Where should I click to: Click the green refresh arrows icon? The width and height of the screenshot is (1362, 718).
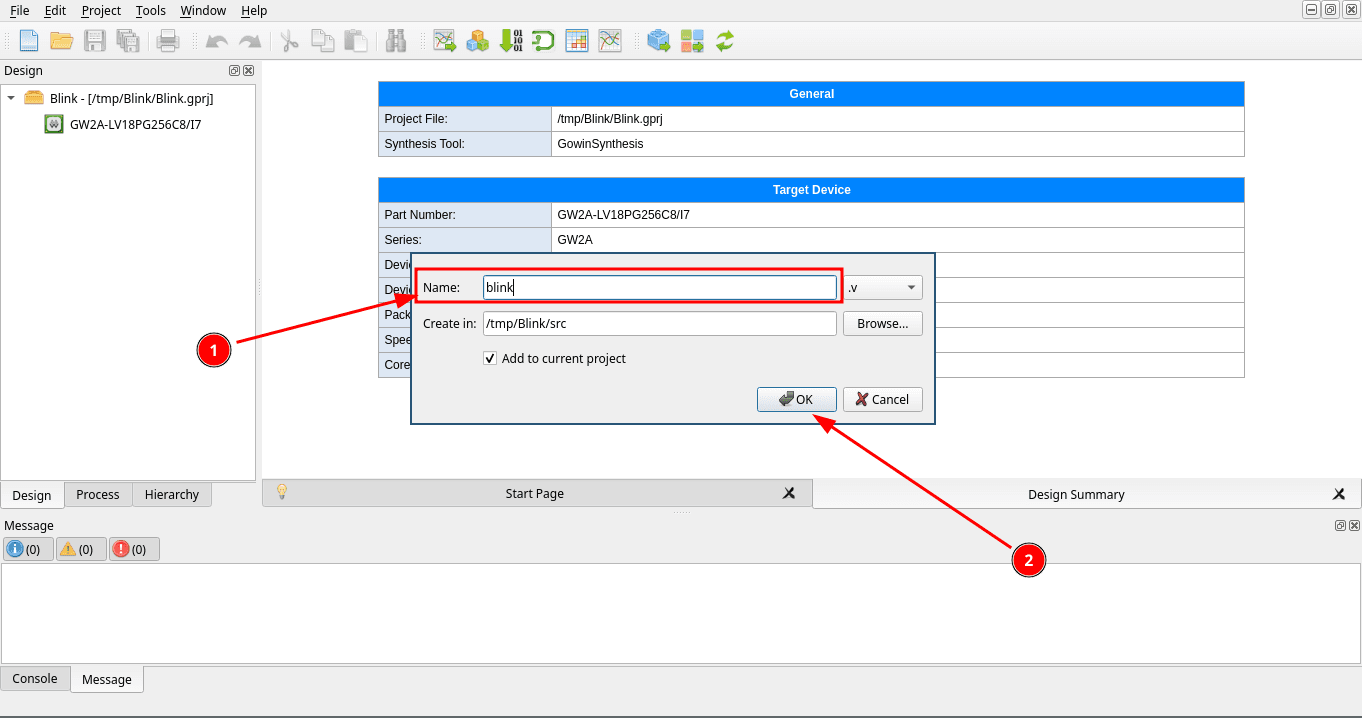tap(725, 41)
